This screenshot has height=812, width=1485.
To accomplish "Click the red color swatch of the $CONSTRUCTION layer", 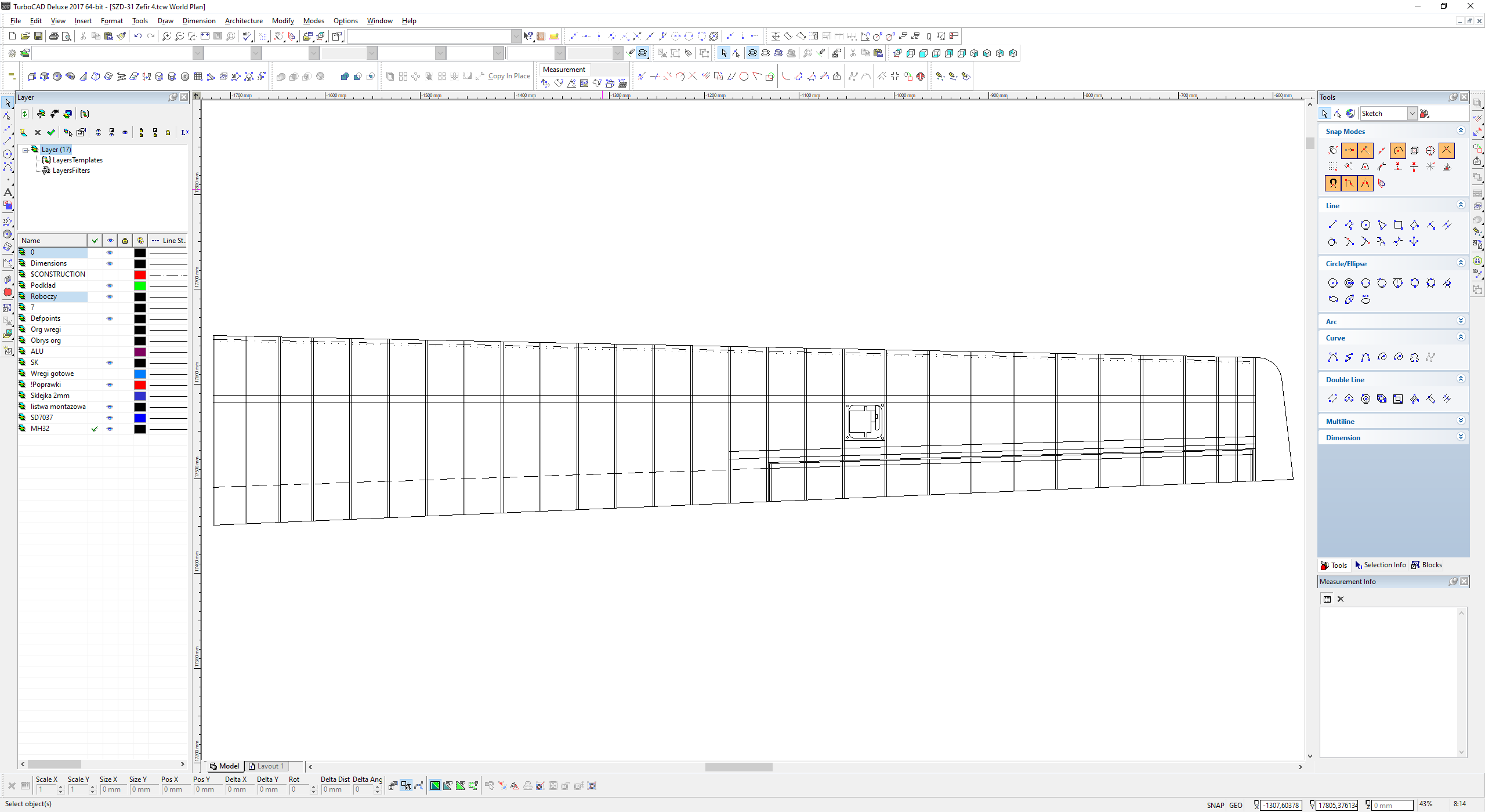I will coord(140,275).
